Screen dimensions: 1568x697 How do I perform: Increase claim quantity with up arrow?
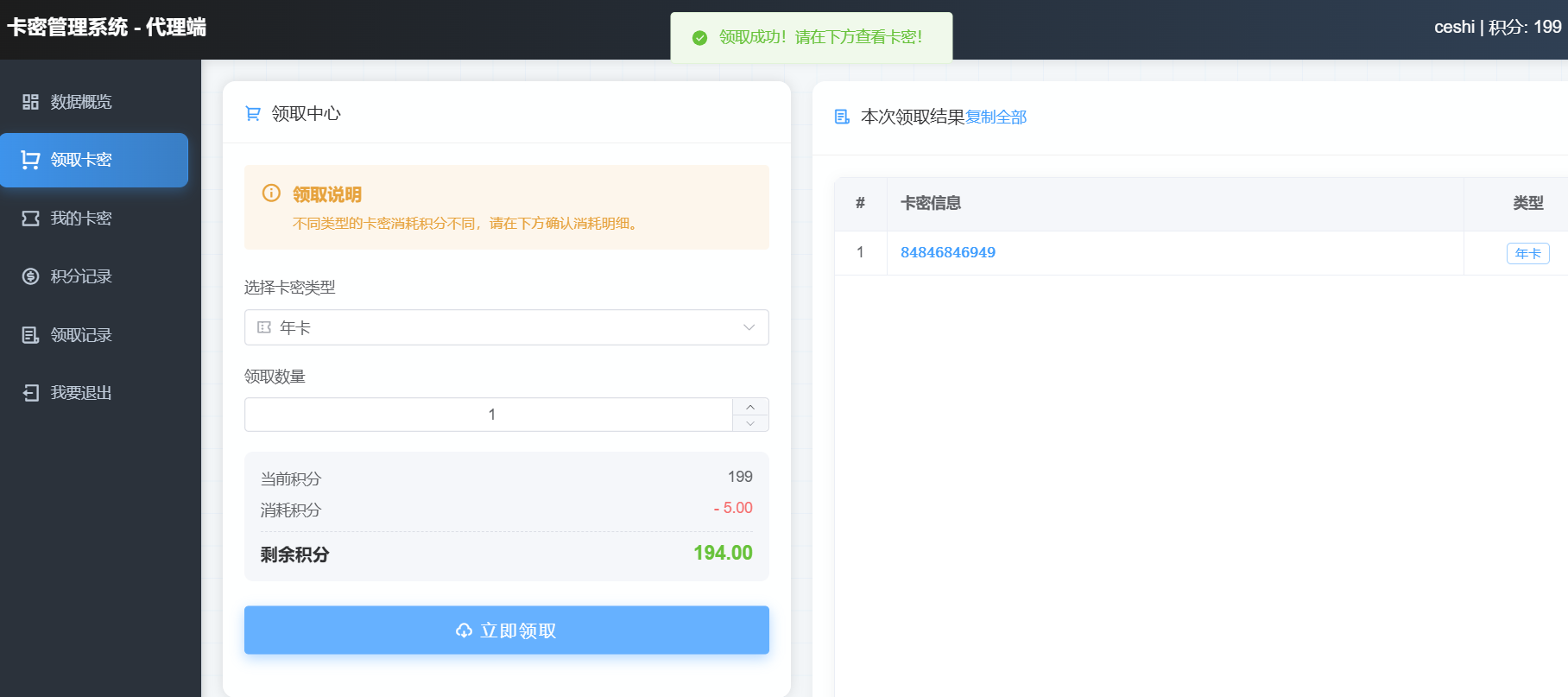point(750,407)
